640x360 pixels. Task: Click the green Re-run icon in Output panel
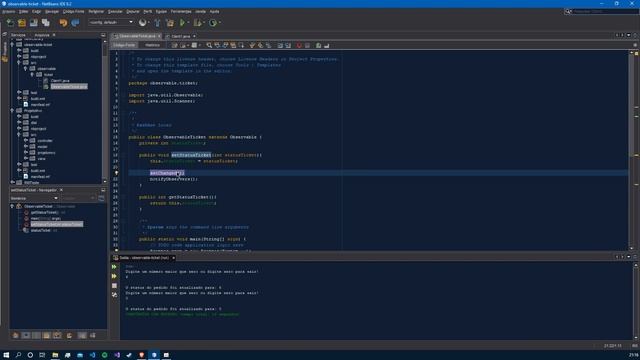(x=114, y=267)
